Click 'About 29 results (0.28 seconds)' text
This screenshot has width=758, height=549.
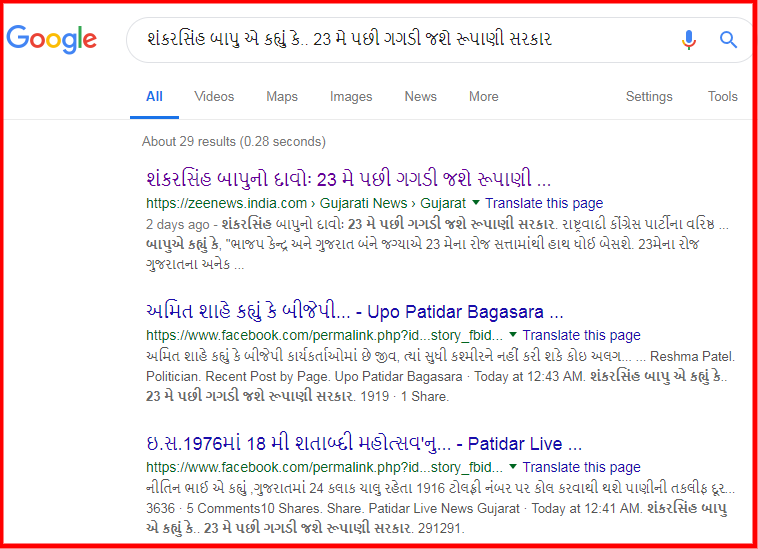(x=234, y=142)
